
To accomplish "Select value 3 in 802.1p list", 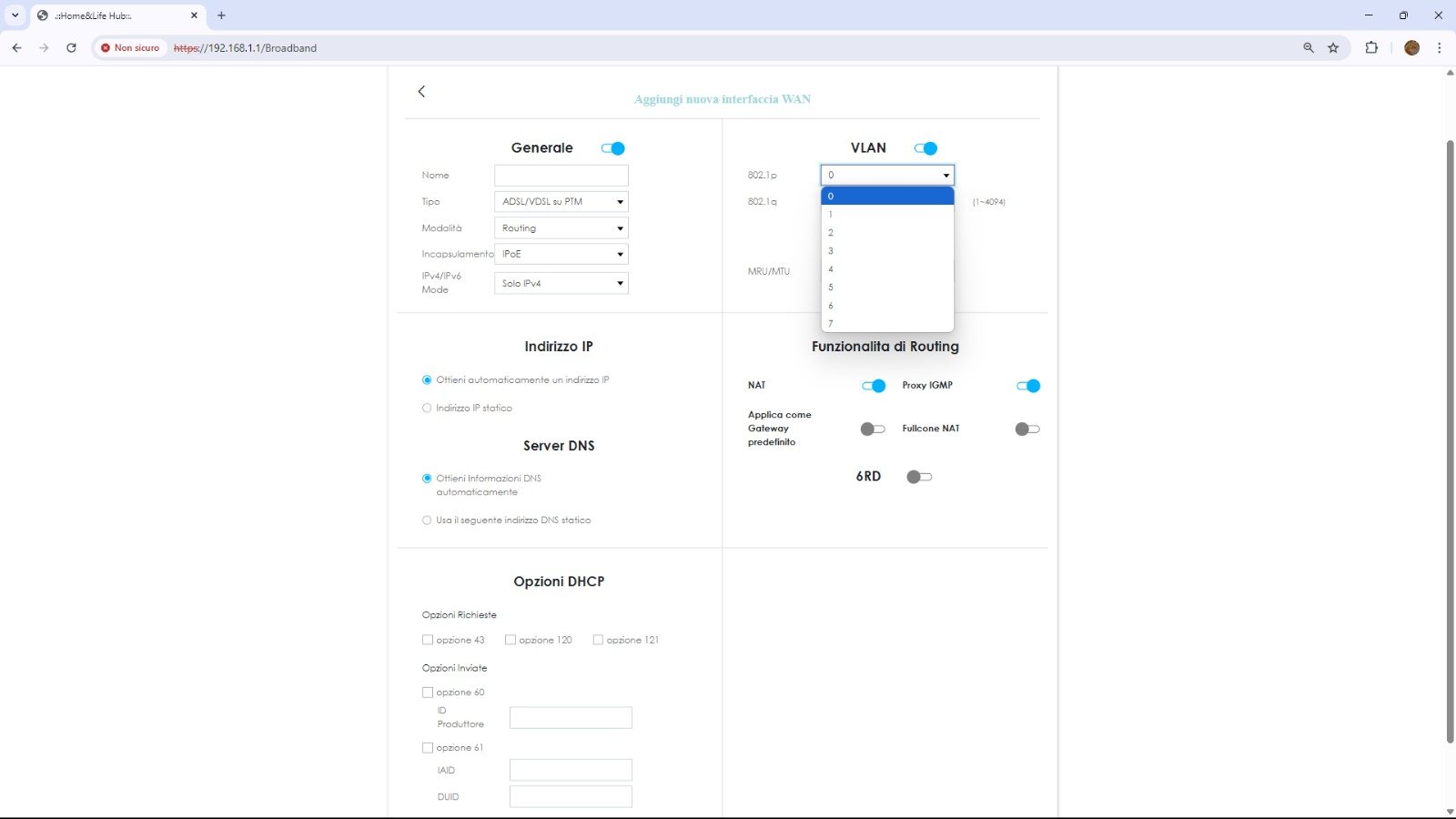I will [886, 251].
